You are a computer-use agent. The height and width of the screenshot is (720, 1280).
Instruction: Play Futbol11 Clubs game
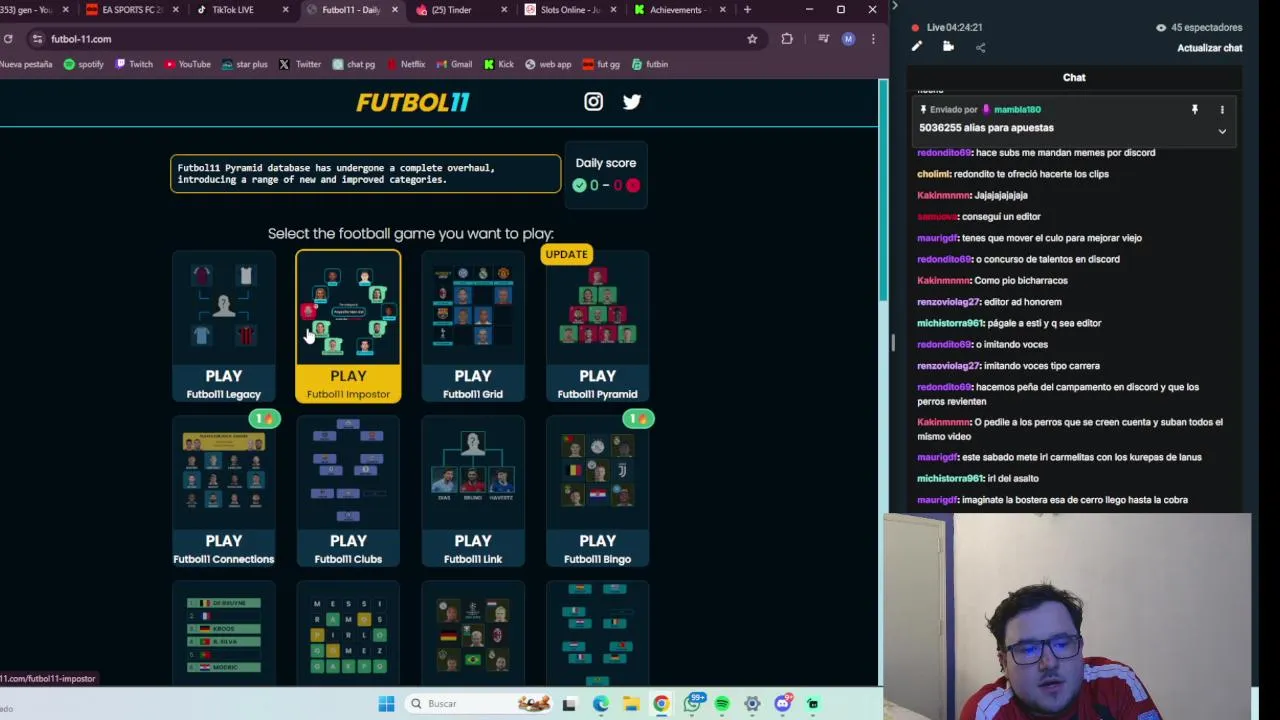click(x=348, y=492)
